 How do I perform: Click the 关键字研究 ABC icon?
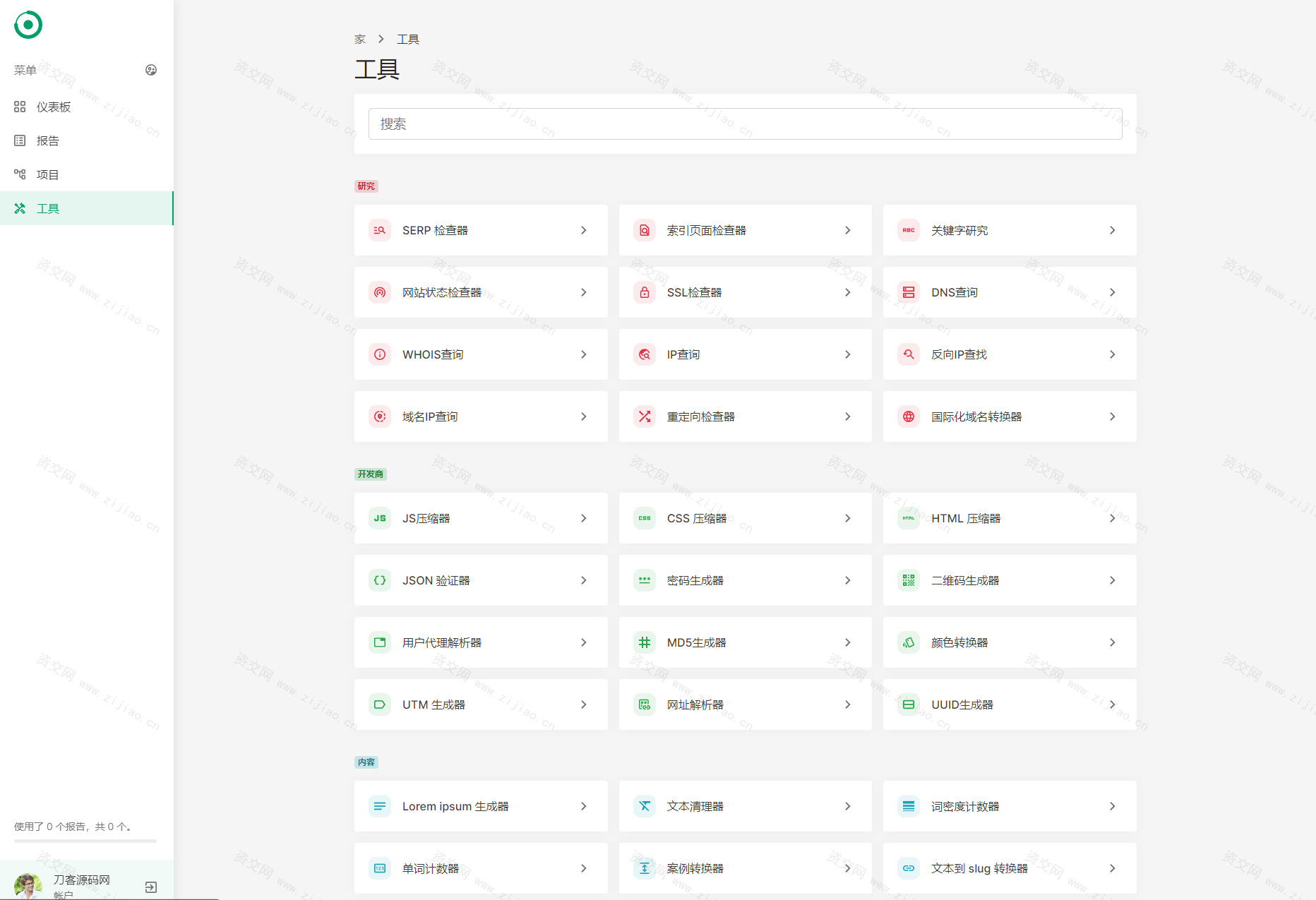pyautogui.click(x=909, y=230)
